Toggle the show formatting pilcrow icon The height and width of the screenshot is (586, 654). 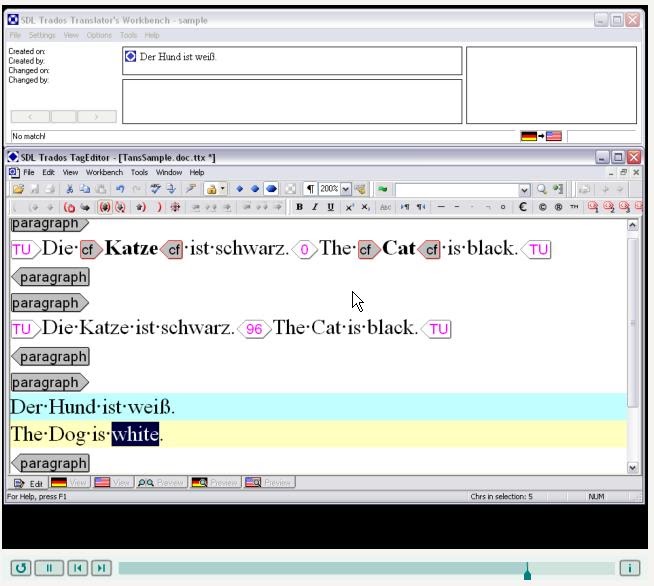[x=310, y=189]
